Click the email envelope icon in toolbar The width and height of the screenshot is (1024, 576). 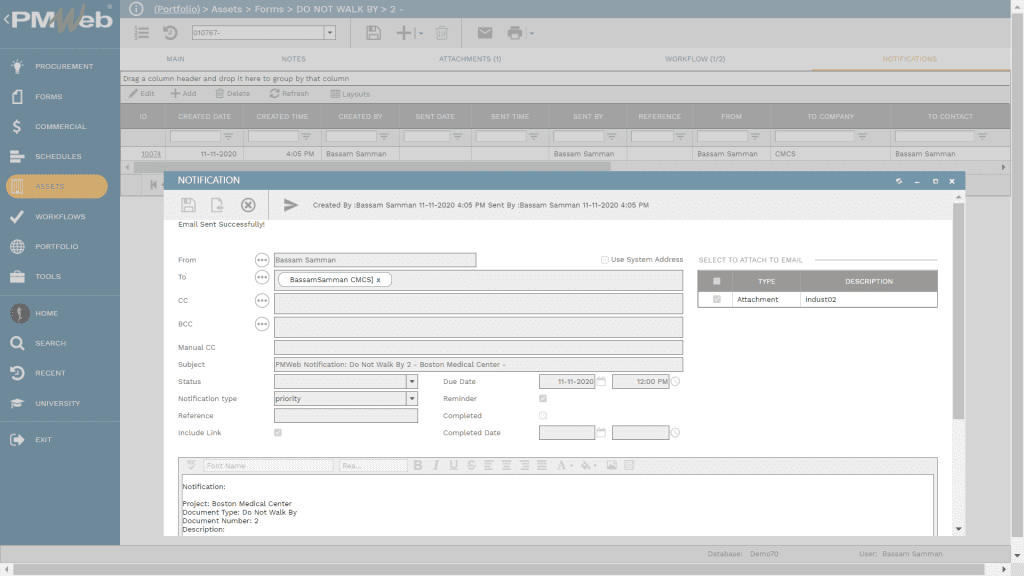point(485,33)
